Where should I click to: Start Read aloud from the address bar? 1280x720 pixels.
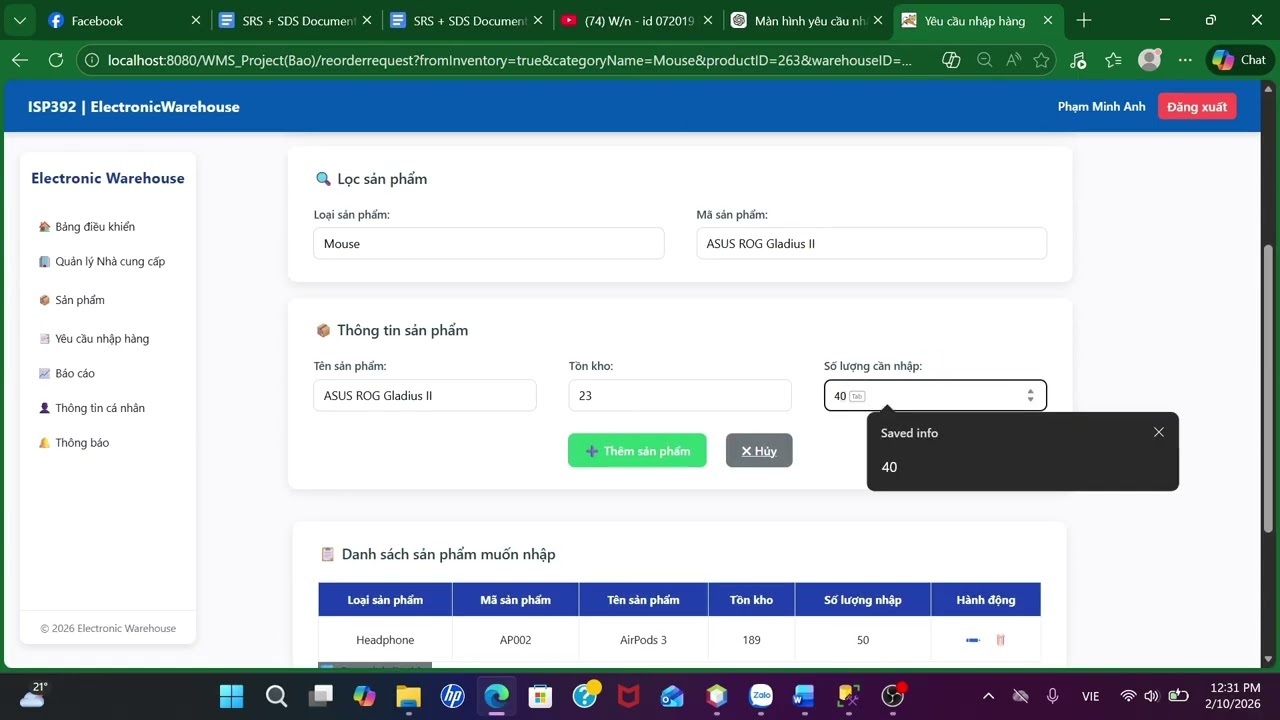click(1014, 60)
